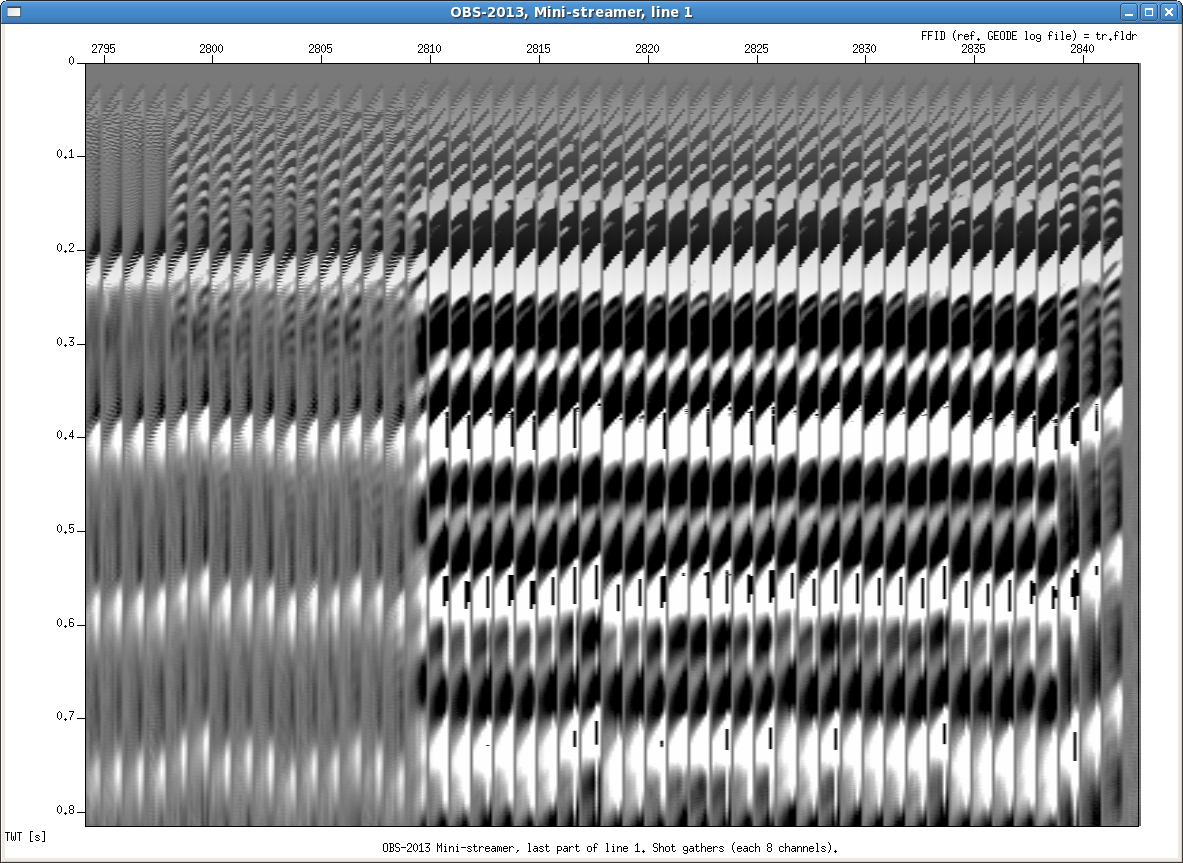Maximize the seismic viewer window

(x=1149, y=12)
